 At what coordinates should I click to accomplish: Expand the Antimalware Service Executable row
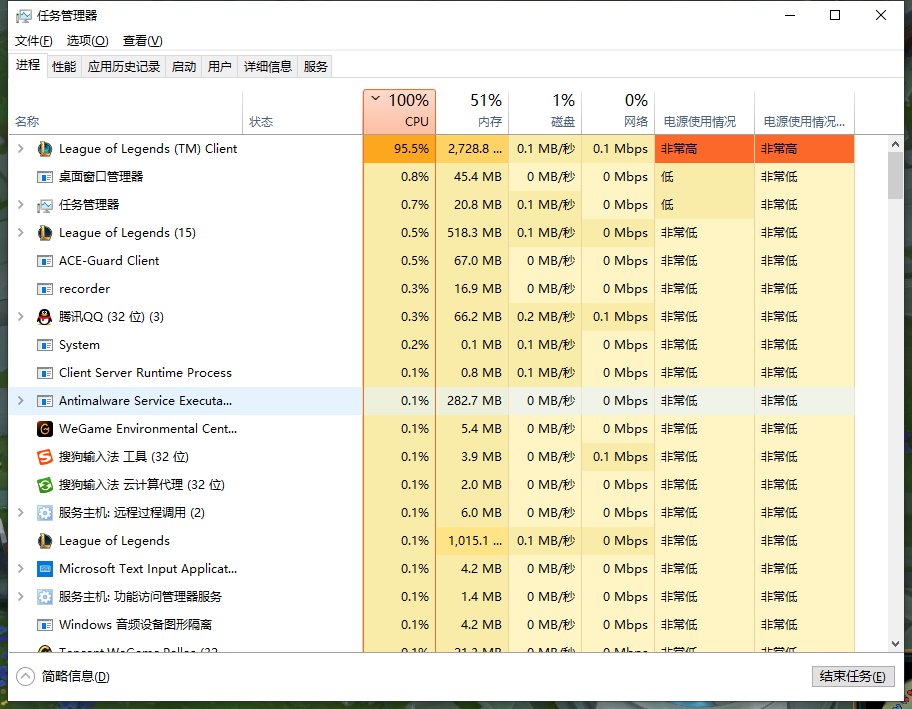pyautogui.click(x=21, y=401)
